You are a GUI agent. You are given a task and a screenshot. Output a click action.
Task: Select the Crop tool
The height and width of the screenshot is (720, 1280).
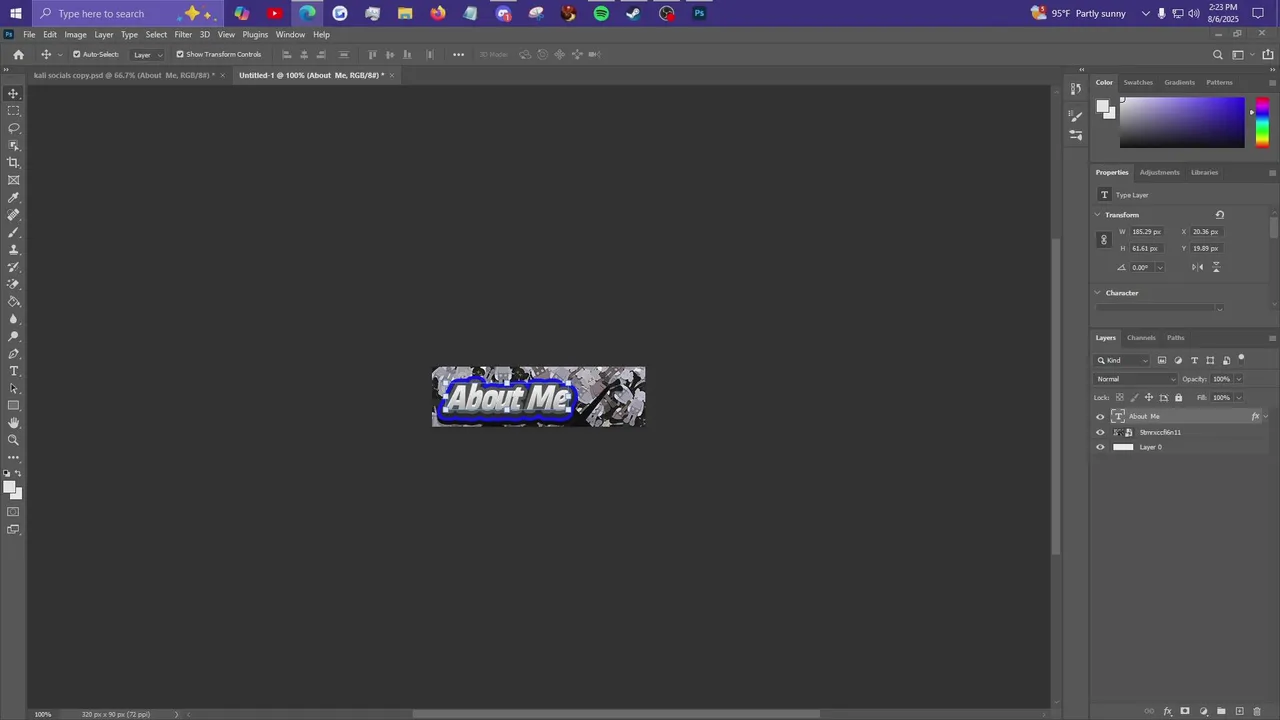[x=13, y=162]
